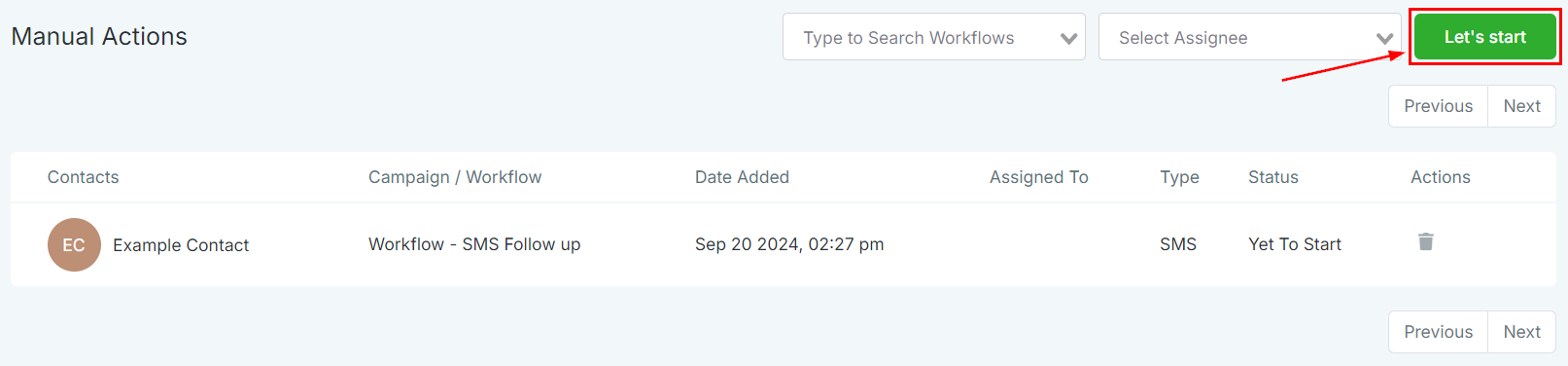Click the Type column header

[x=1179, y=177]
